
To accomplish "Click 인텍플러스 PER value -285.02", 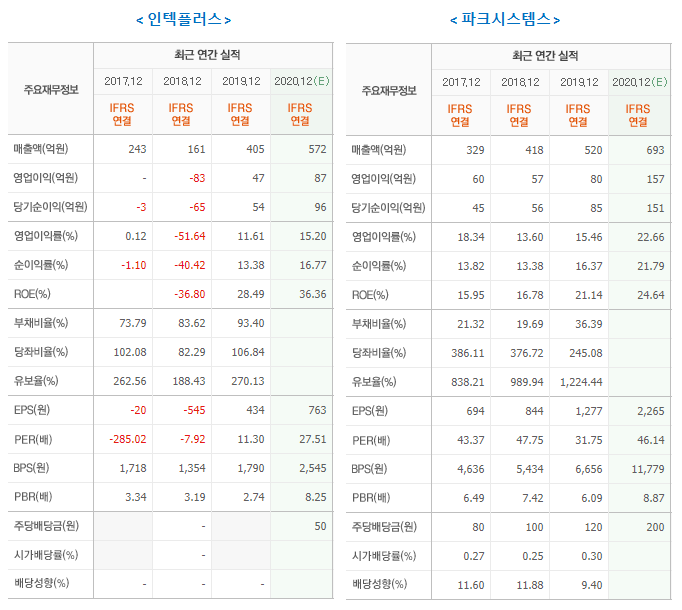I will point(127,439).
